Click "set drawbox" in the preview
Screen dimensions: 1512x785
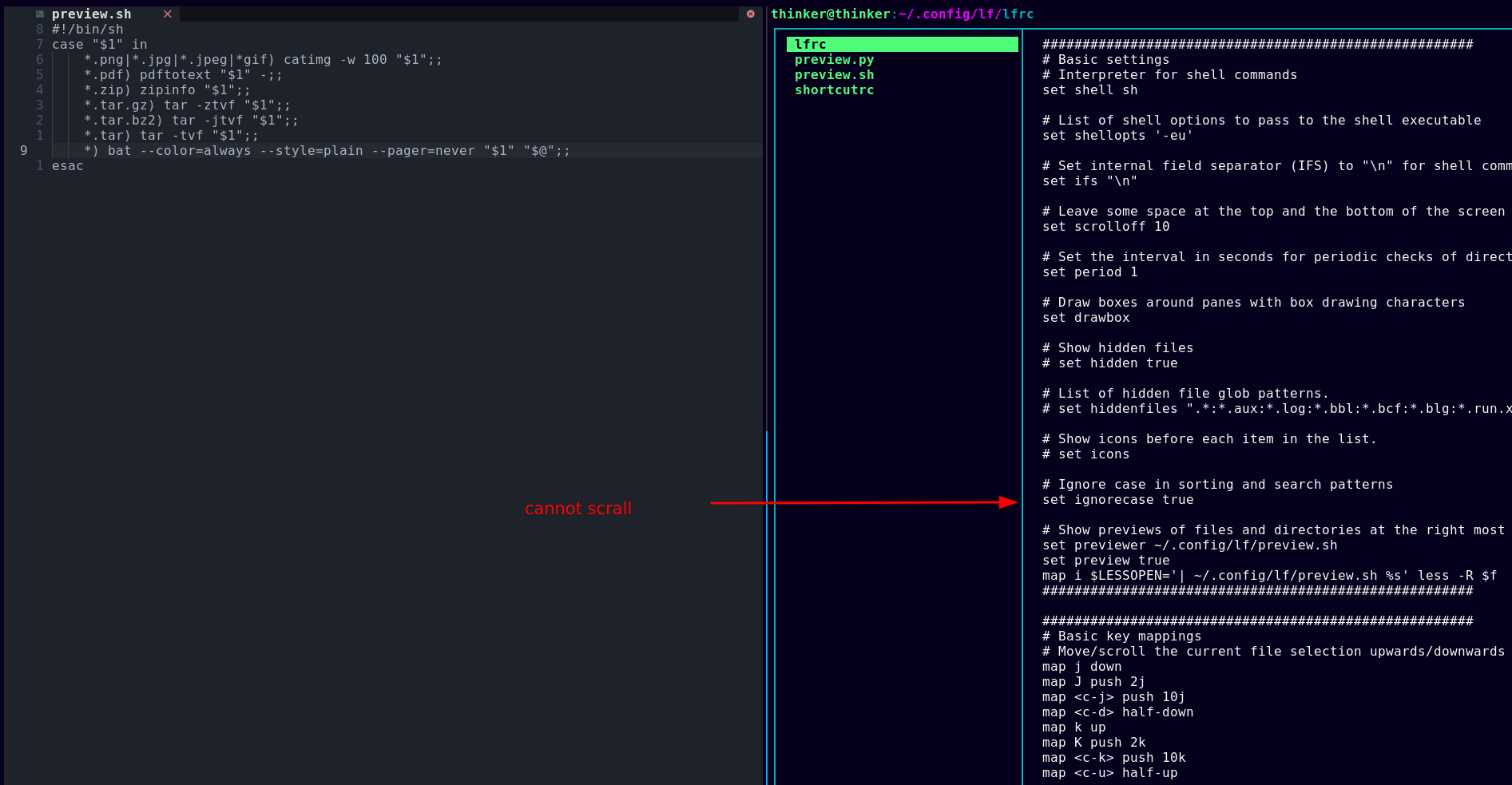tap(1085, 317)
